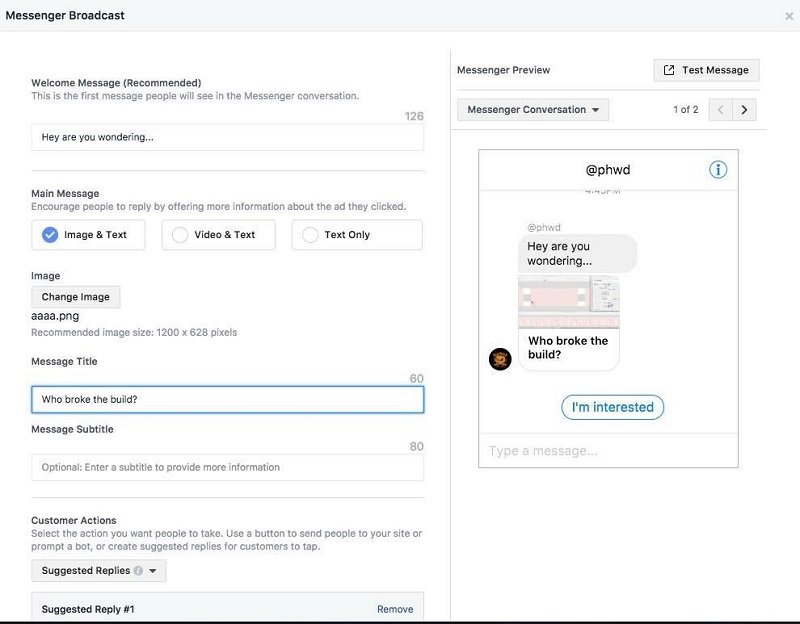Go to previous preview page arrow
The width and height of the screenshot is (800, 624).
[x=721, y=110]
